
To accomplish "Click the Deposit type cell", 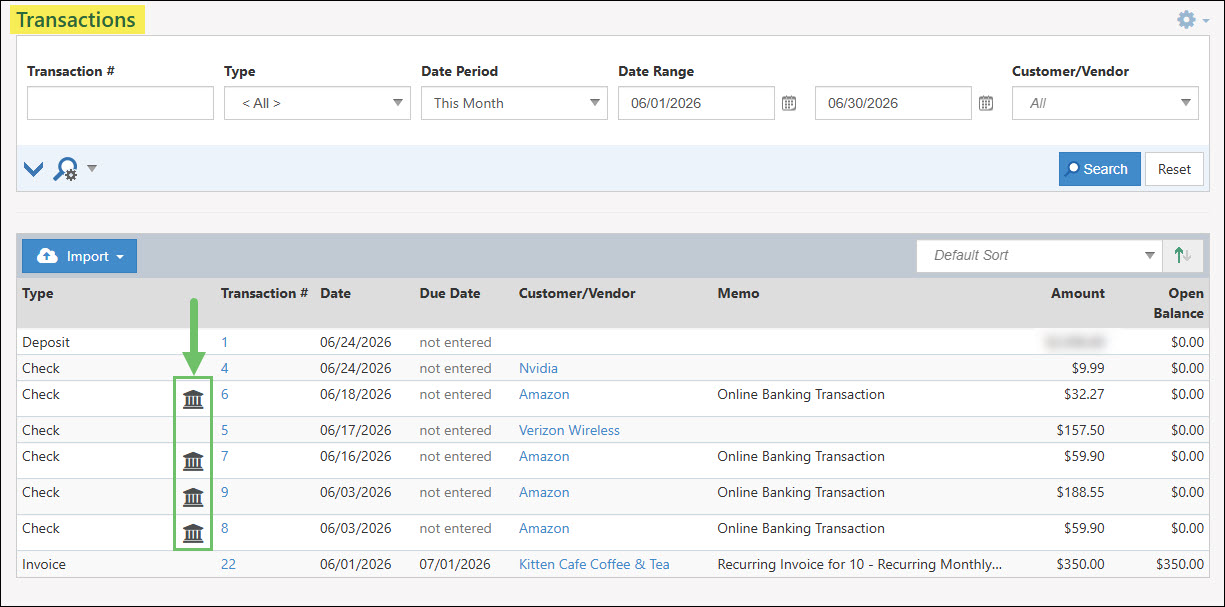I will click(46, 342).
